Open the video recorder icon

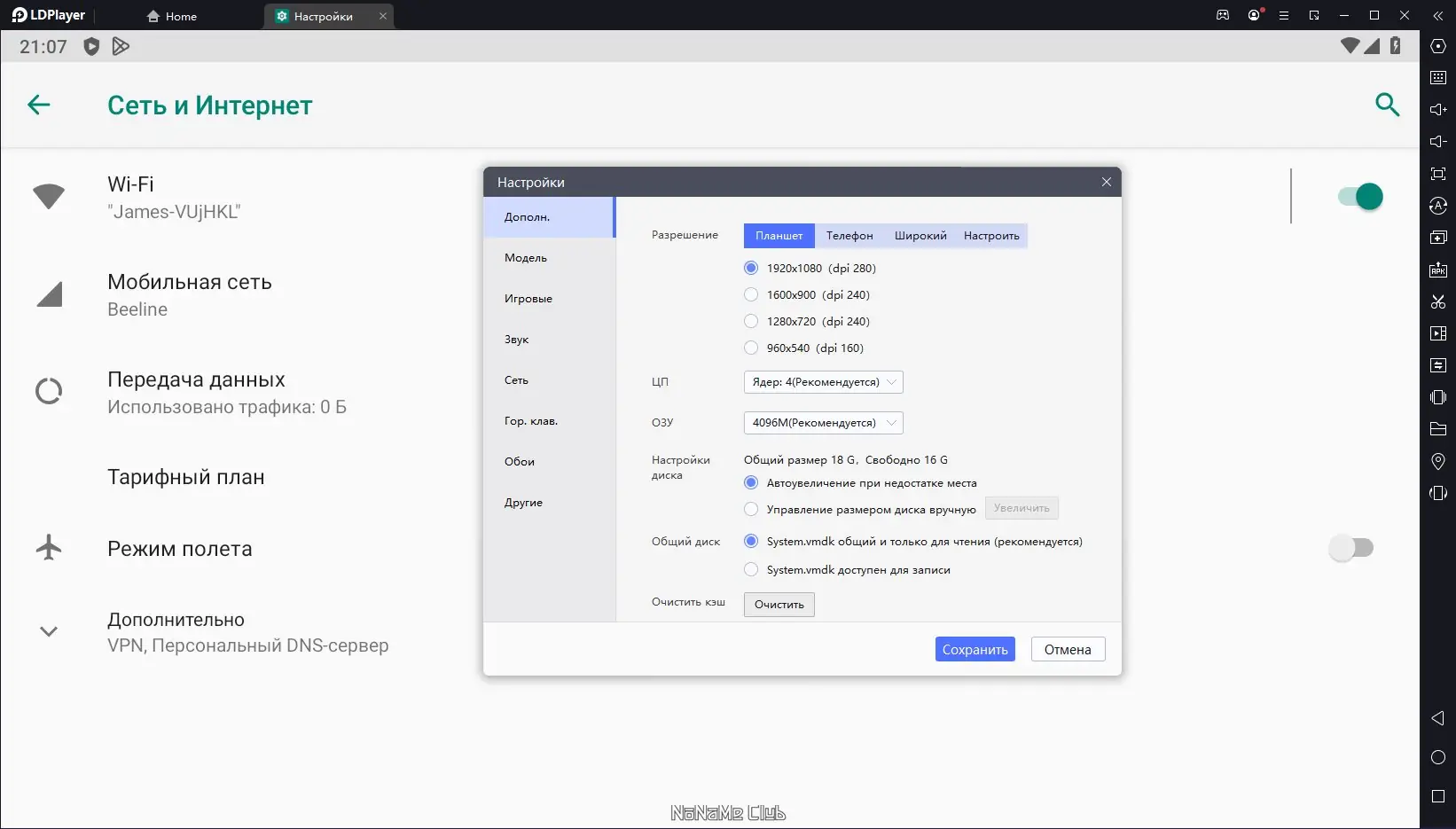[1438, 333]
